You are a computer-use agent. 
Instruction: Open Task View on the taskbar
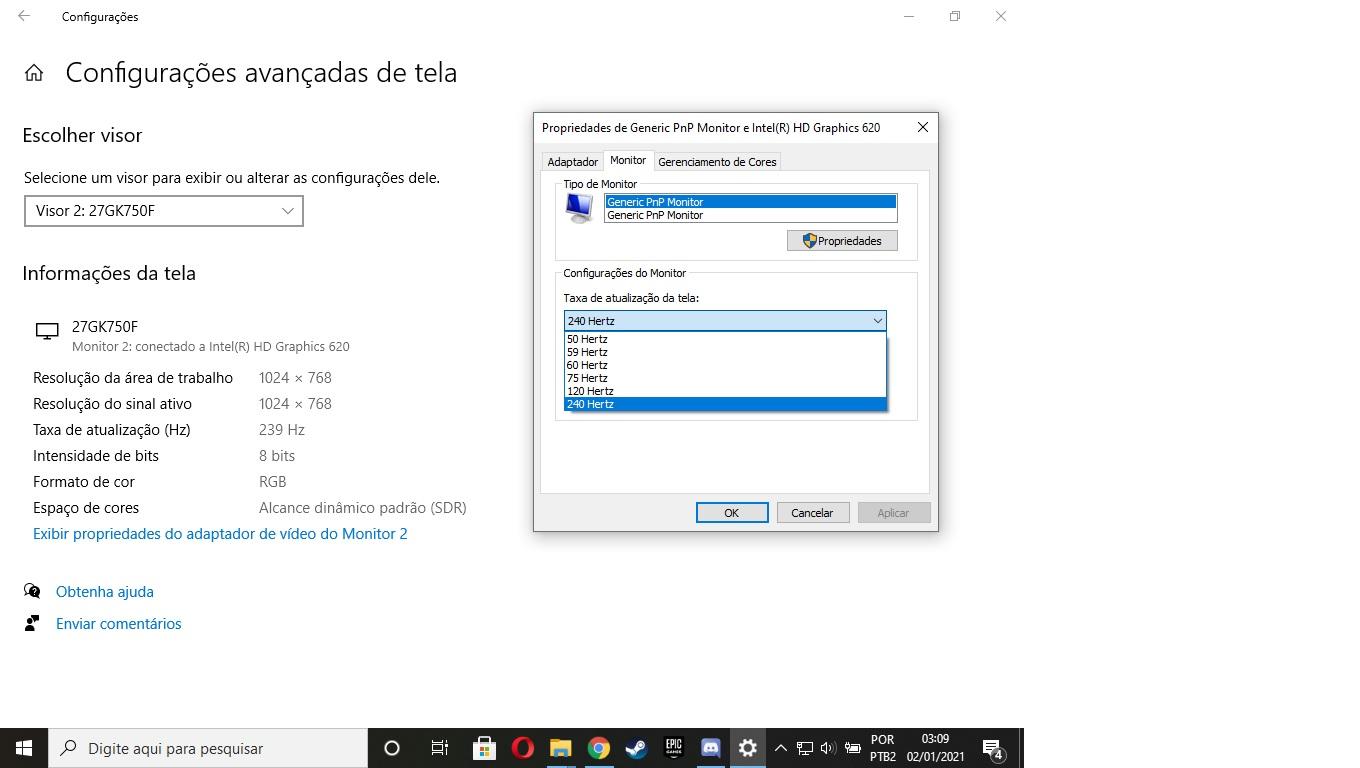pos(439,748)
